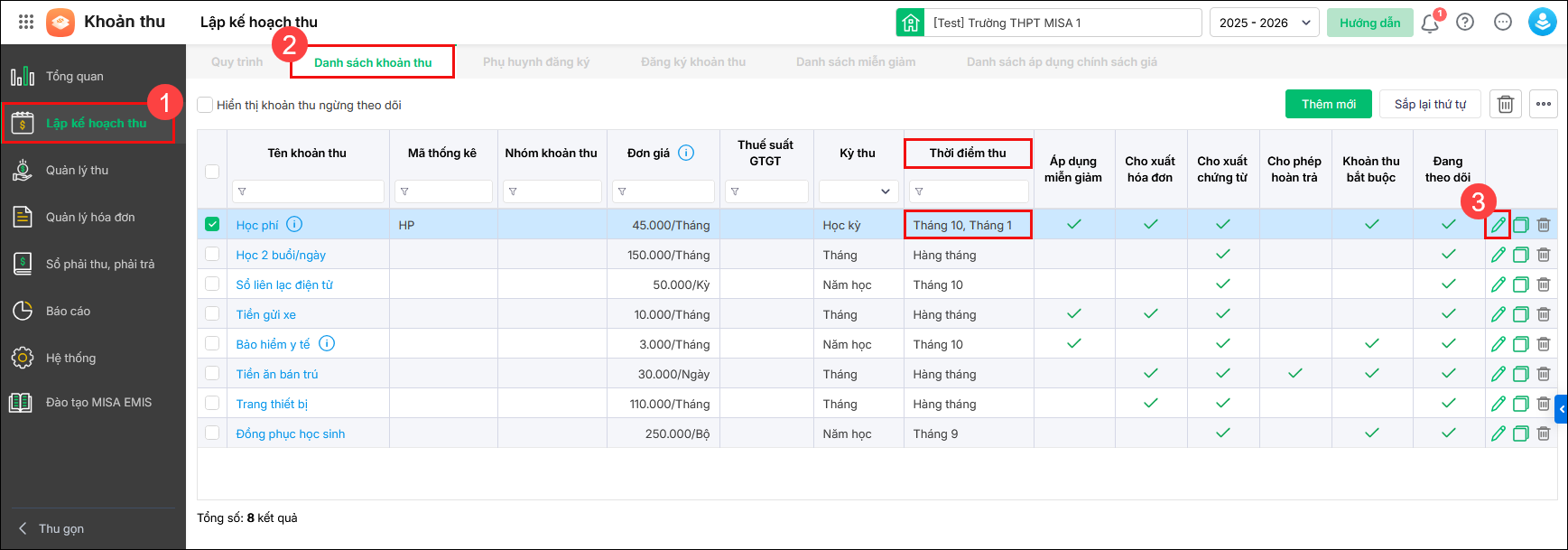1568x550 pixels.
Task: Delete the Đồng phục học sinh row
Action: coord(1544,433)
